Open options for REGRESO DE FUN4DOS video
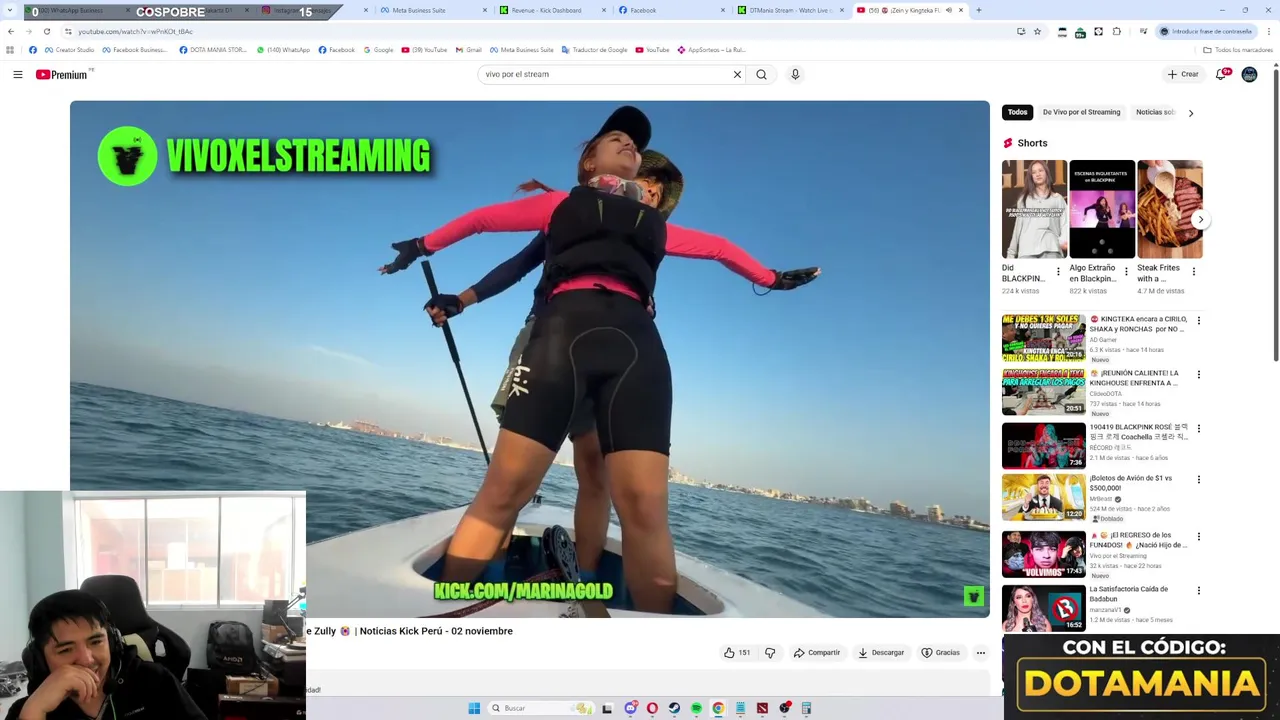This screenshot has width=1280, height=720. 1198,537
